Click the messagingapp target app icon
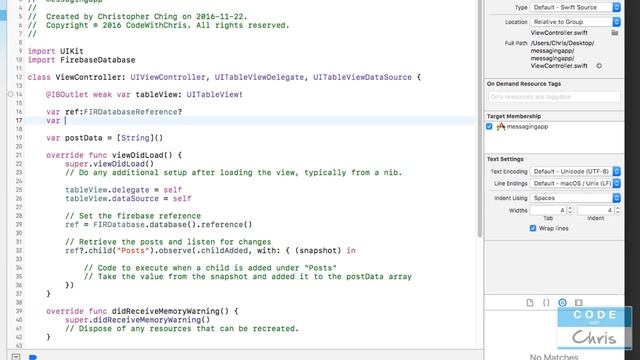Image resolution: width=640 pixels, height=360 pixels. (500, 127)
